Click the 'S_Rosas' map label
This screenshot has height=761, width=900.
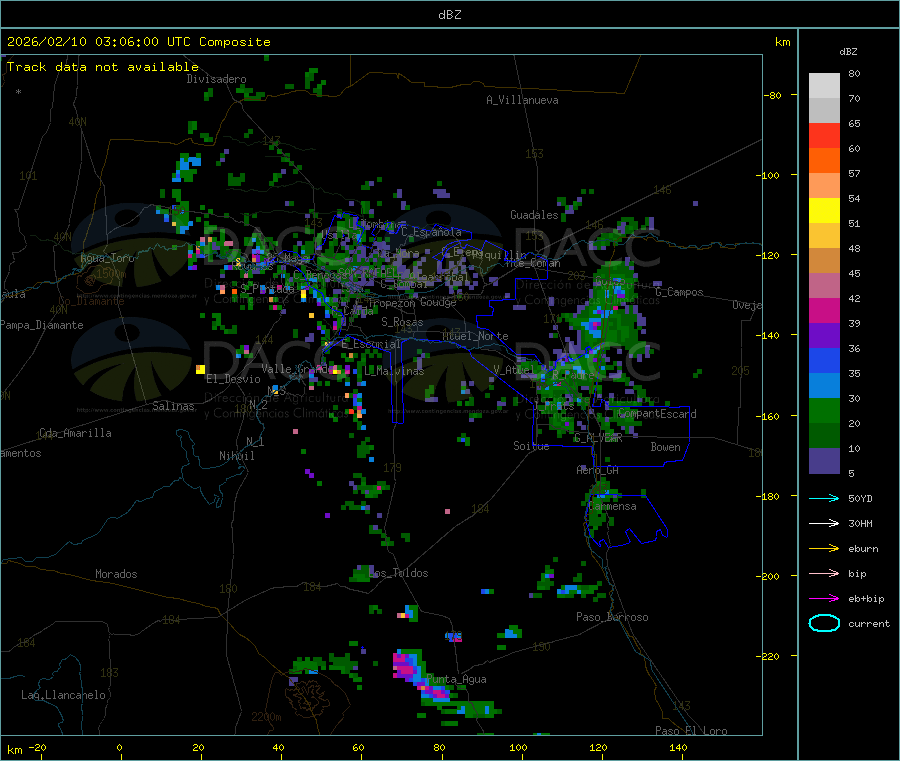point(402,322)
